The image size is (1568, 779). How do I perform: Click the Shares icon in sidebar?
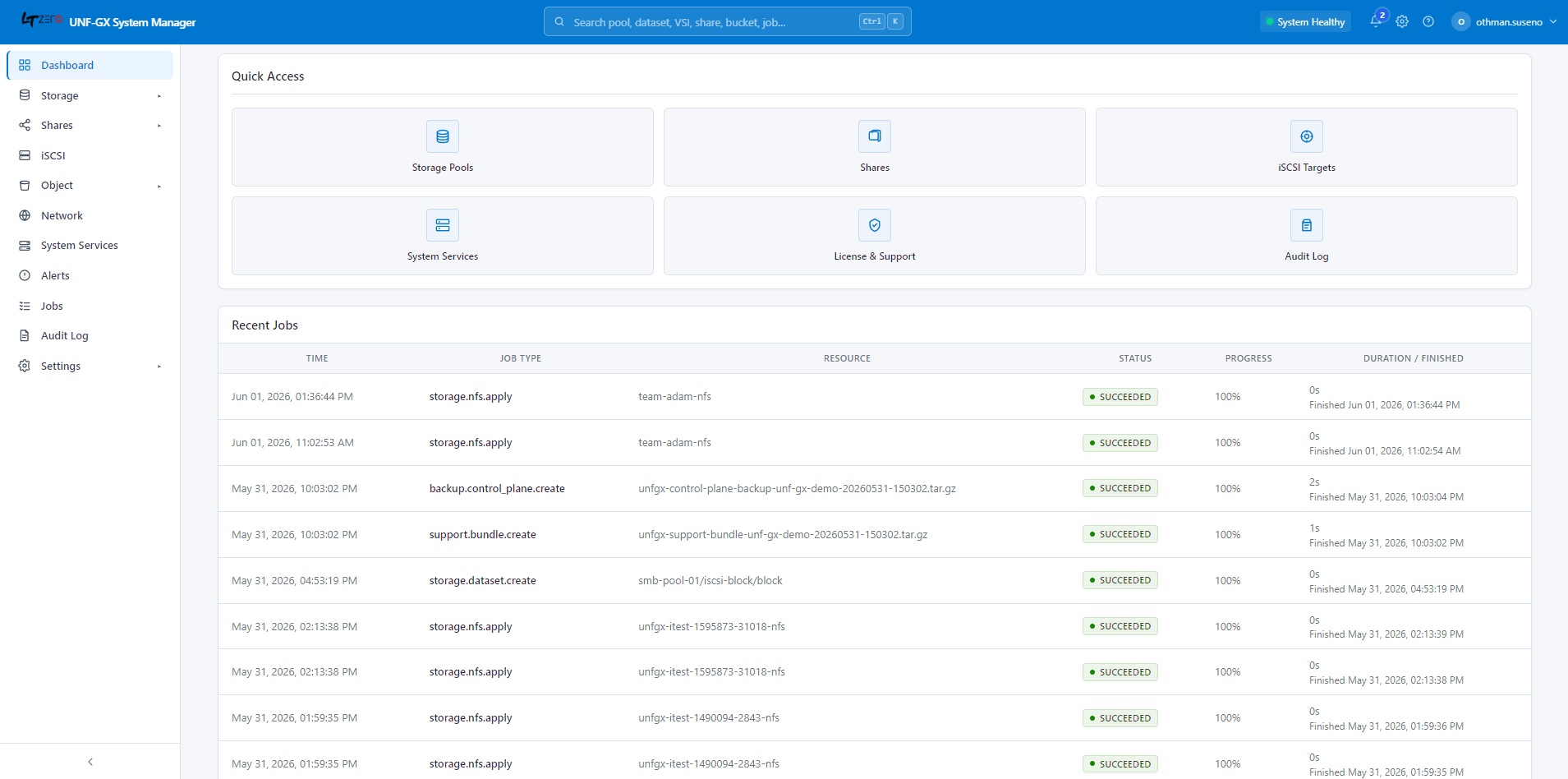pyautogui.click(x=25, y=125)
